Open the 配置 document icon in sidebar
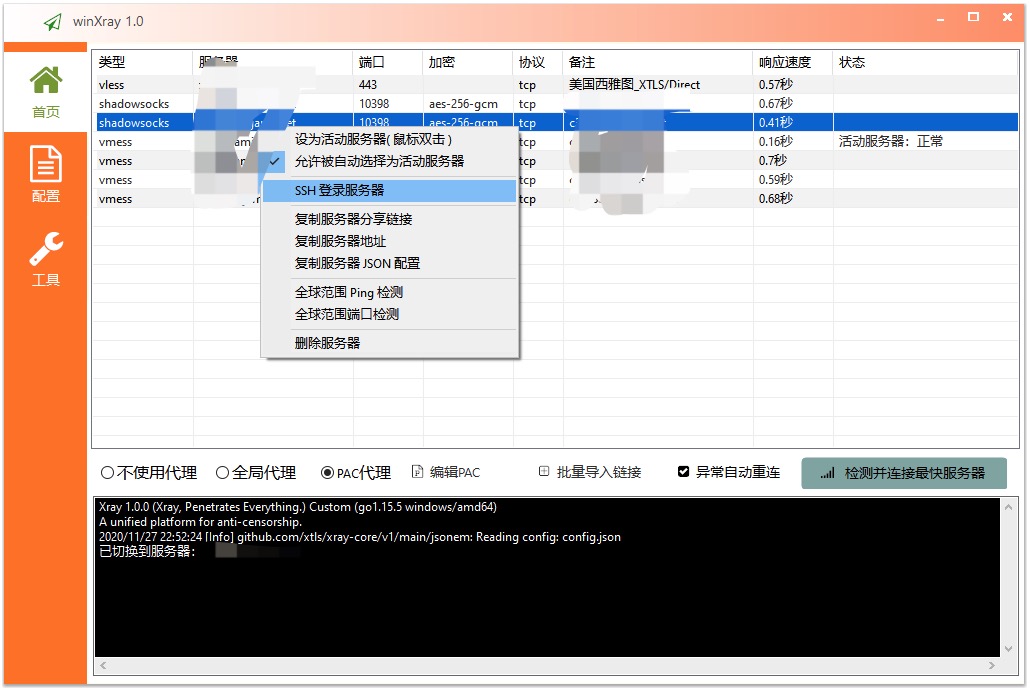This screenshot has width=1030, height=690. 45,164
